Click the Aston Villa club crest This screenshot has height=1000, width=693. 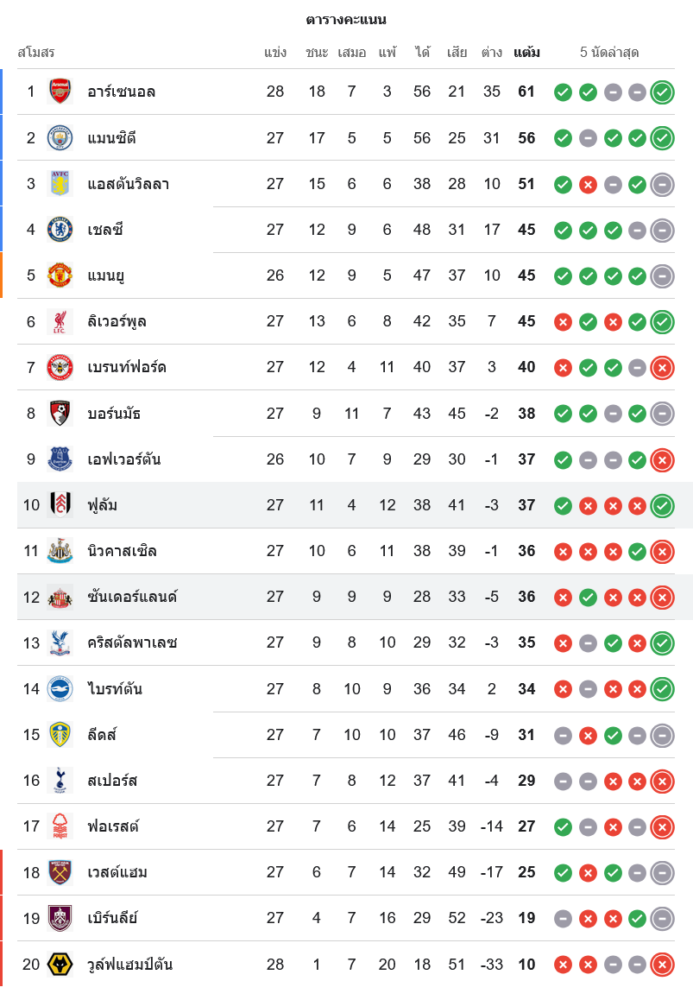(60, 184)
